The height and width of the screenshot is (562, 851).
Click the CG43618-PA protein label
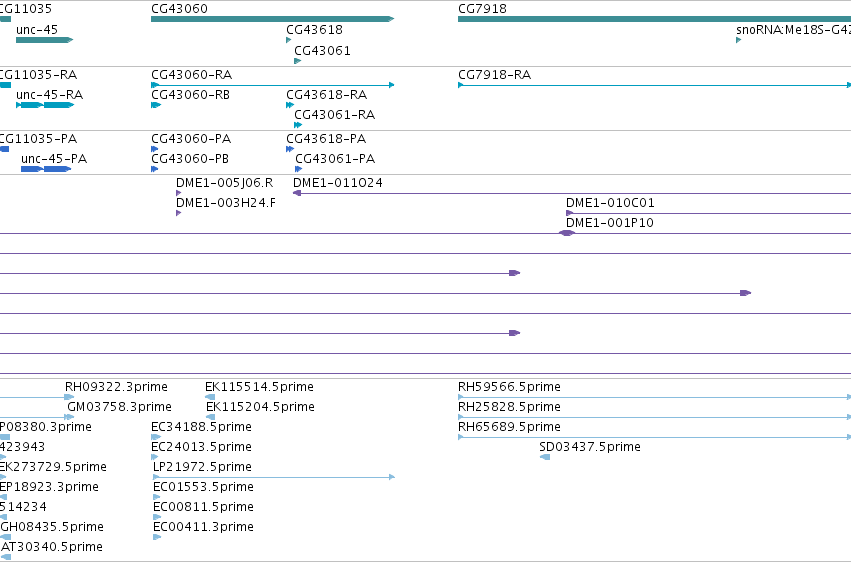326,139
